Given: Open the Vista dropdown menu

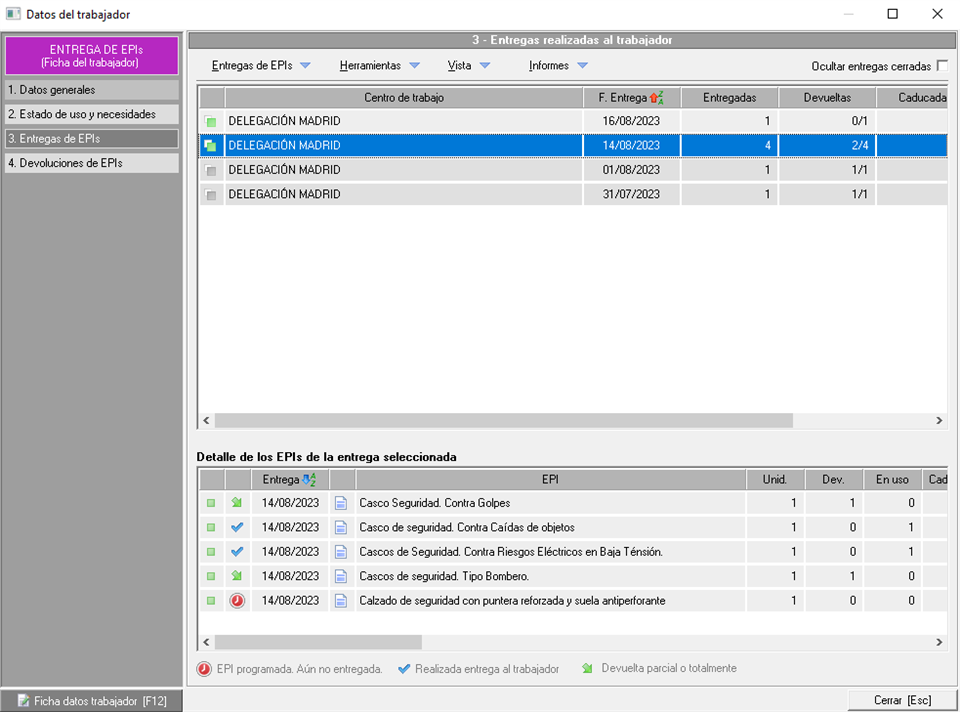Looking at the screenshot, I should click(x=468, y=66).
